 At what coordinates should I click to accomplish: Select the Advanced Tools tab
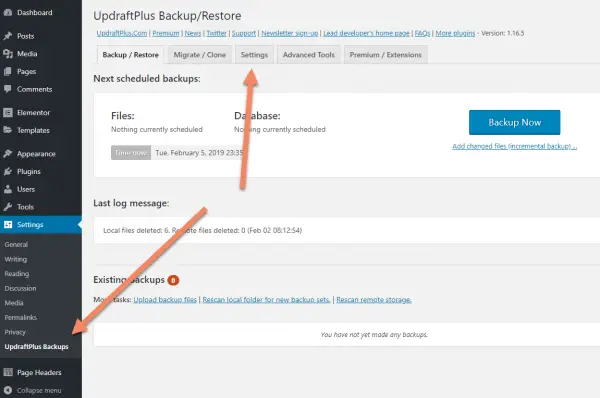pyautogui.click(x=308, y=55)
